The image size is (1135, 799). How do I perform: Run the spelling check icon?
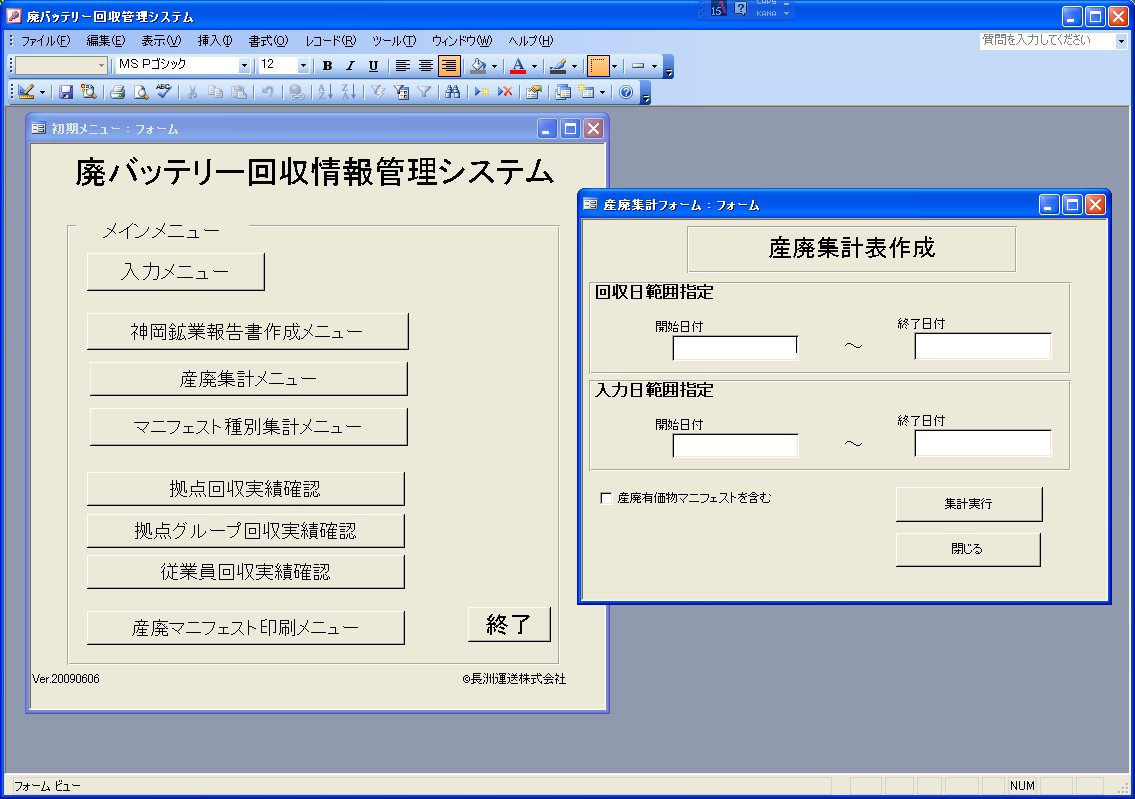pyautogui.click(x=164, y=92)
